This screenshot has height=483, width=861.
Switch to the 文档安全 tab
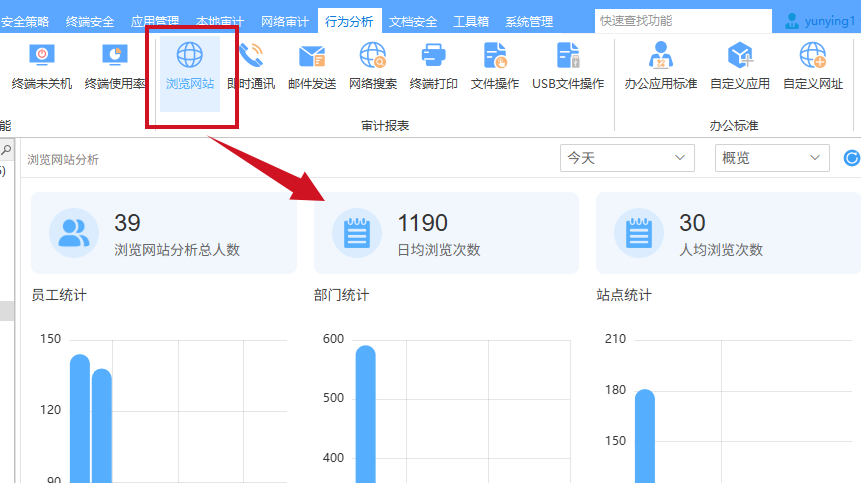pos(413,21)
